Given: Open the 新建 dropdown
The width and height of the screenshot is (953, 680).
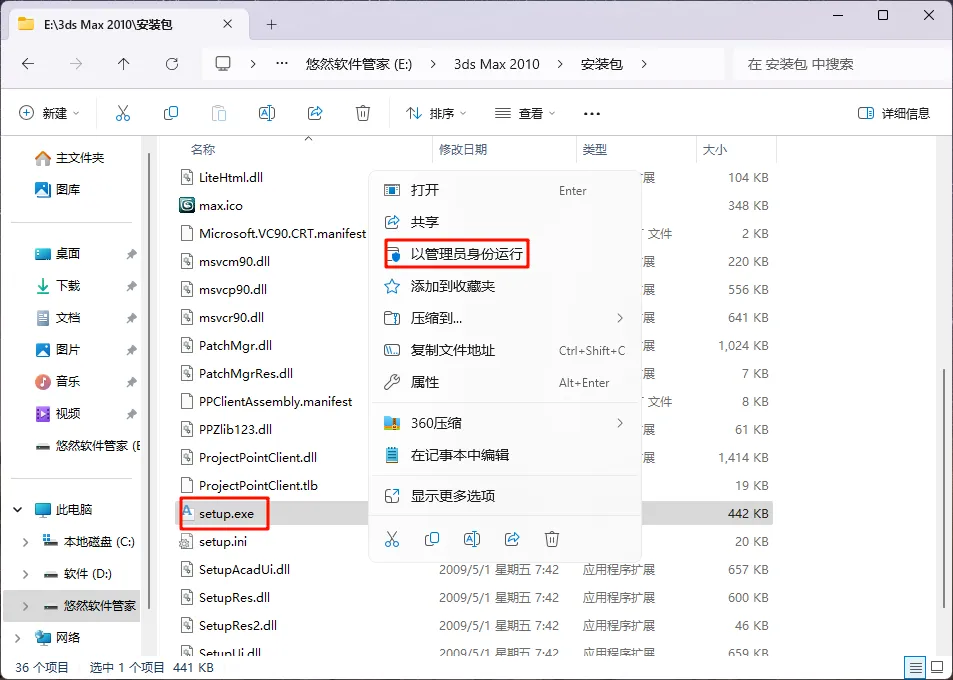Looking at the screenshot, I should coord(49,113).
